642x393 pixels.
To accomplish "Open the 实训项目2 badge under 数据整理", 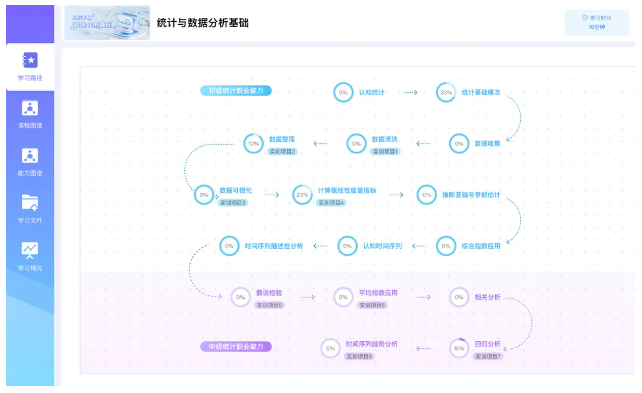I will (x=282, y=151).
